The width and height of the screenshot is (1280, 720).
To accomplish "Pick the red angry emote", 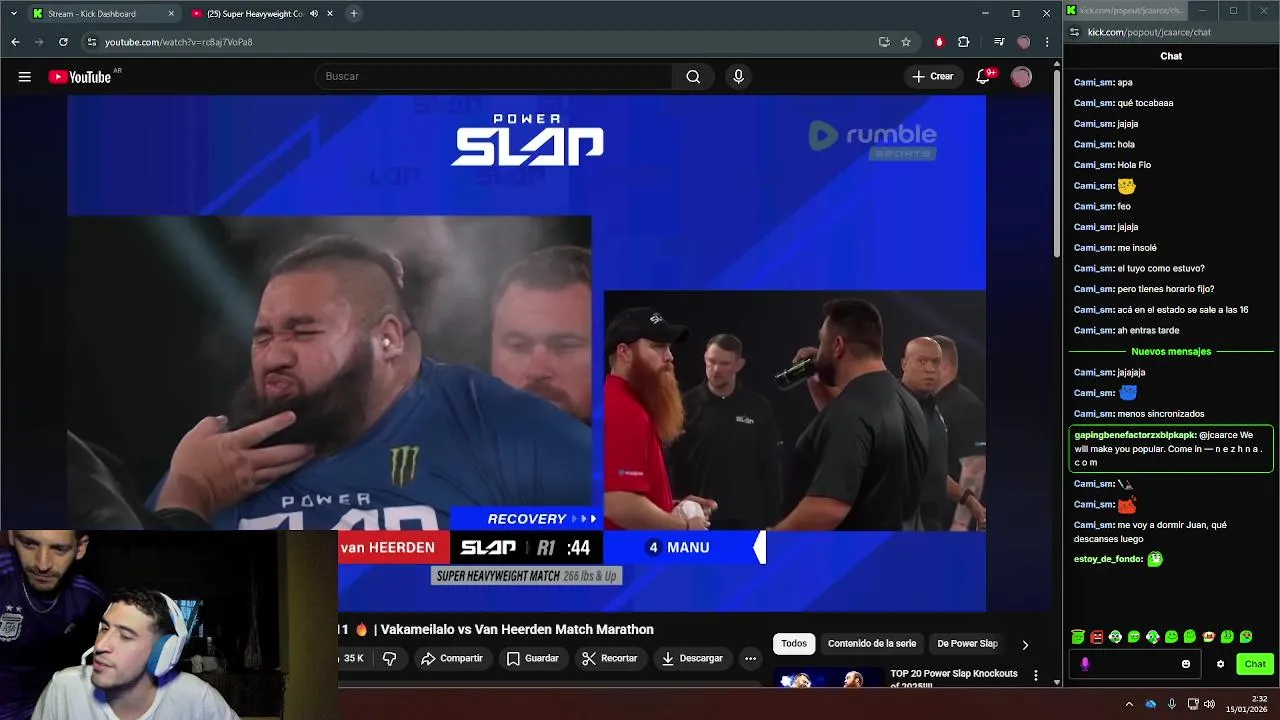I will [1097, 637].
